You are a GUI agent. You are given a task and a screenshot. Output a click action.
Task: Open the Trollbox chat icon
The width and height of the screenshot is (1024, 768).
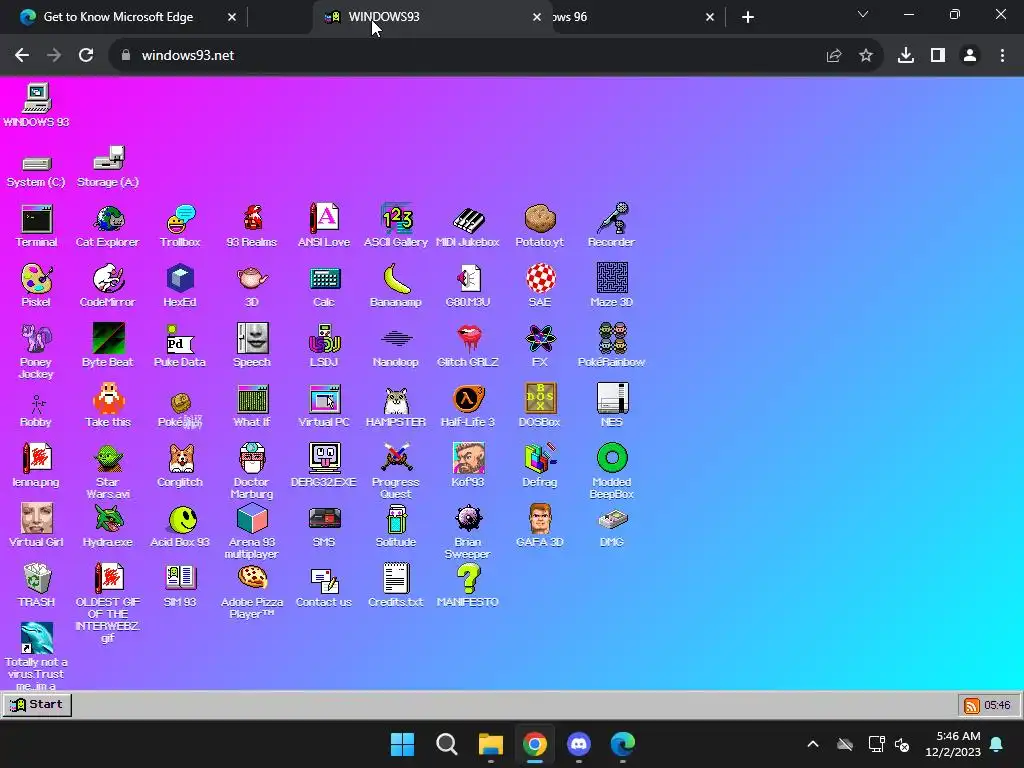(180, 226)
